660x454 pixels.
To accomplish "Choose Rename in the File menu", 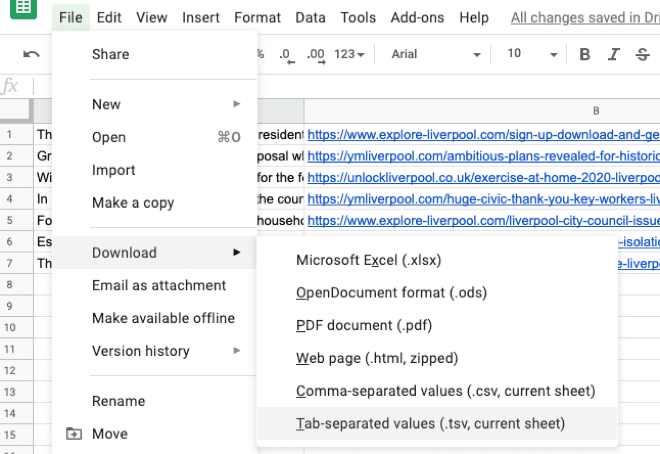I will click(x=154, y=401).
